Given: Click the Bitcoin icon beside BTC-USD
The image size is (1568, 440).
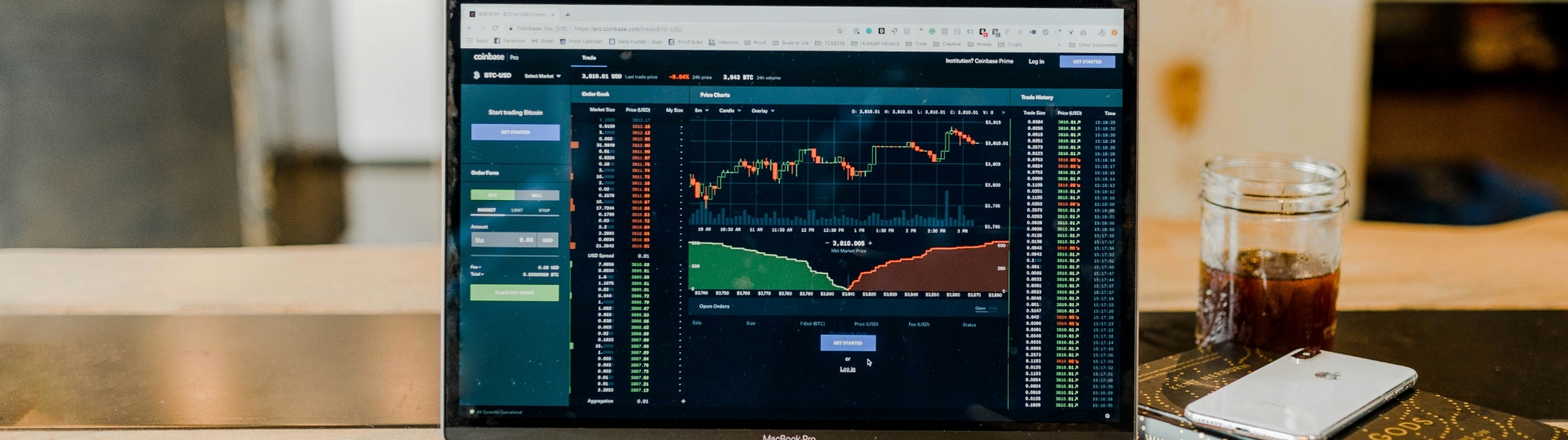Looking at the screenshot, I should (476, 75).
